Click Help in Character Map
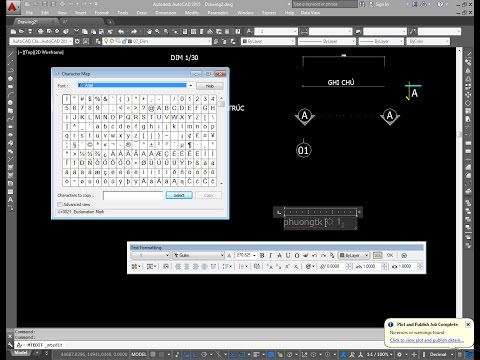Image resolution: width=480 pixels, height=360 pixels. point(209,86)
